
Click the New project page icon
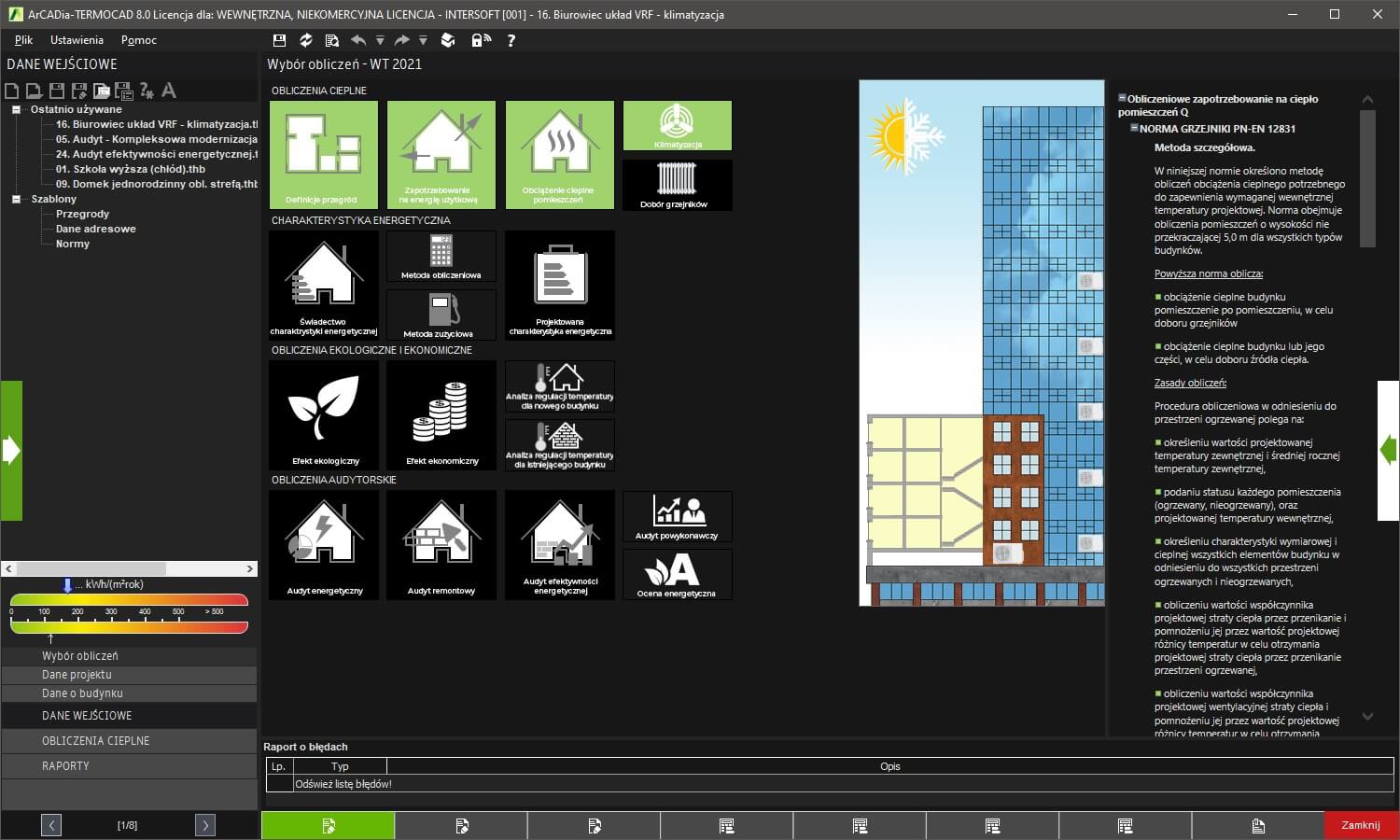(12, 91)
